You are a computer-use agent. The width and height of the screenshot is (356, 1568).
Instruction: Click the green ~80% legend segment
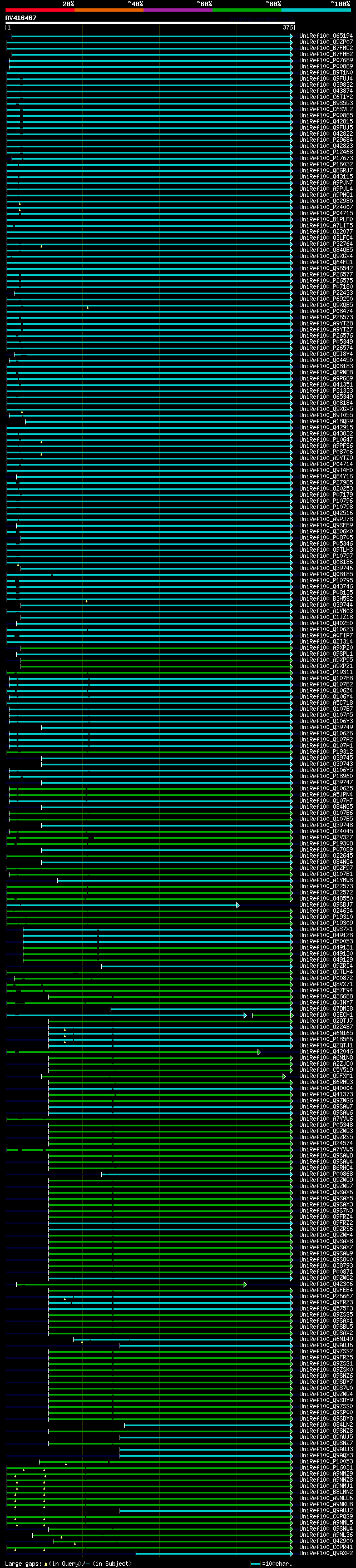(x=246, y=10)
